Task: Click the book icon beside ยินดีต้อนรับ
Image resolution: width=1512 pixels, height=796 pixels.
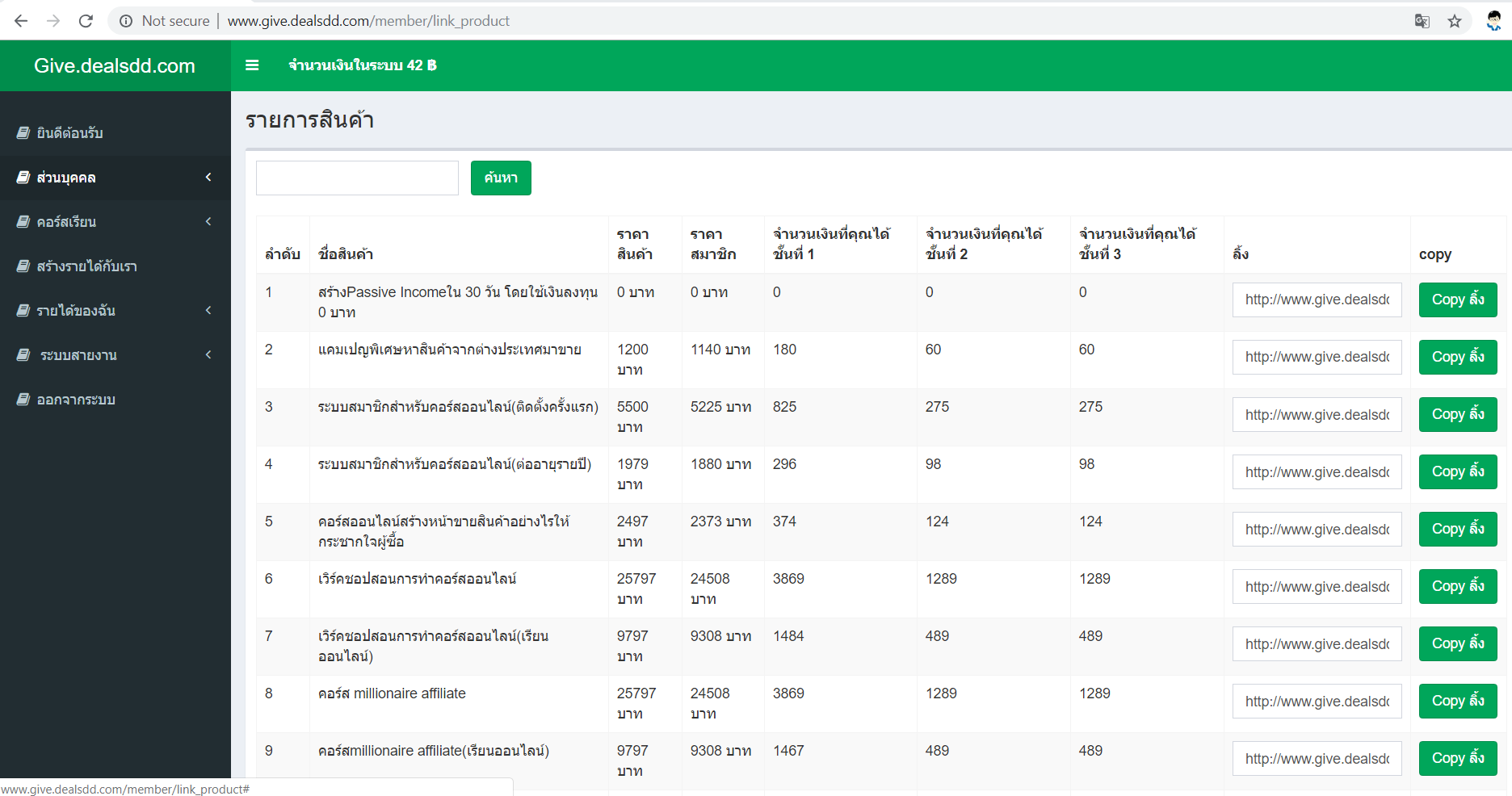Action: (x=23, y=132)
